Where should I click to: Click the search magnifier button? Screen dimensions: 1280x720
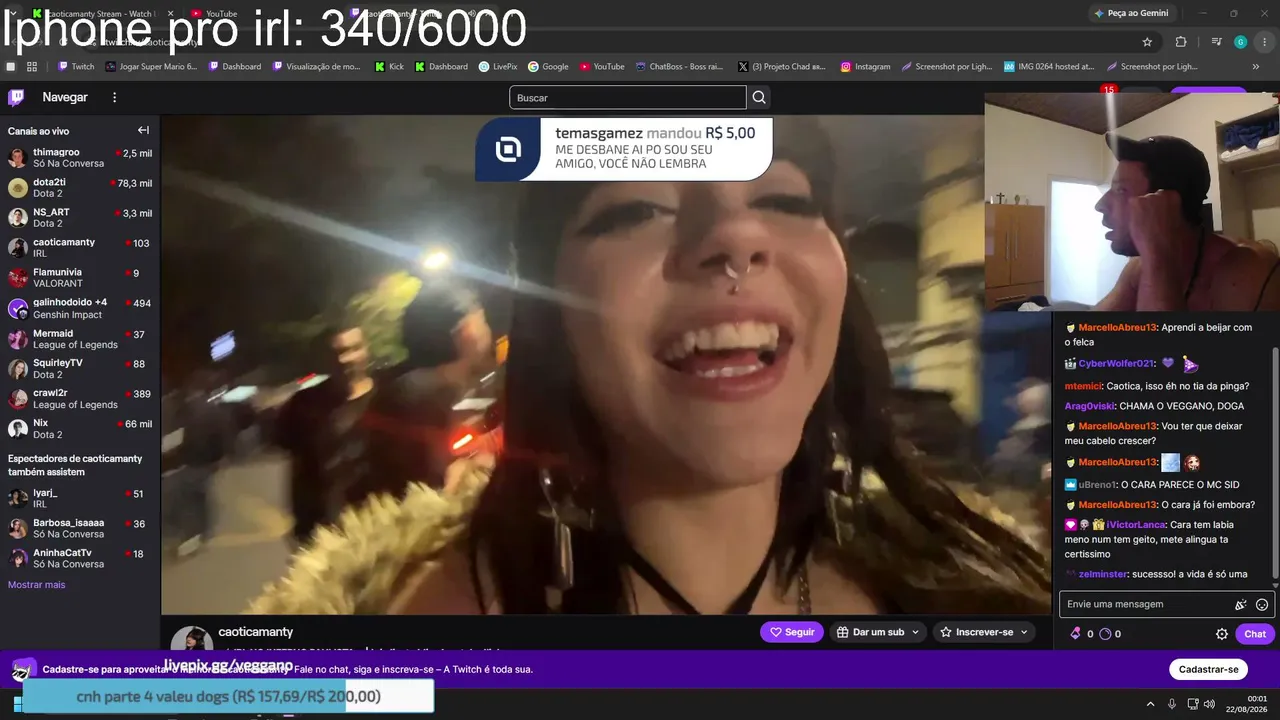(759, 97)
